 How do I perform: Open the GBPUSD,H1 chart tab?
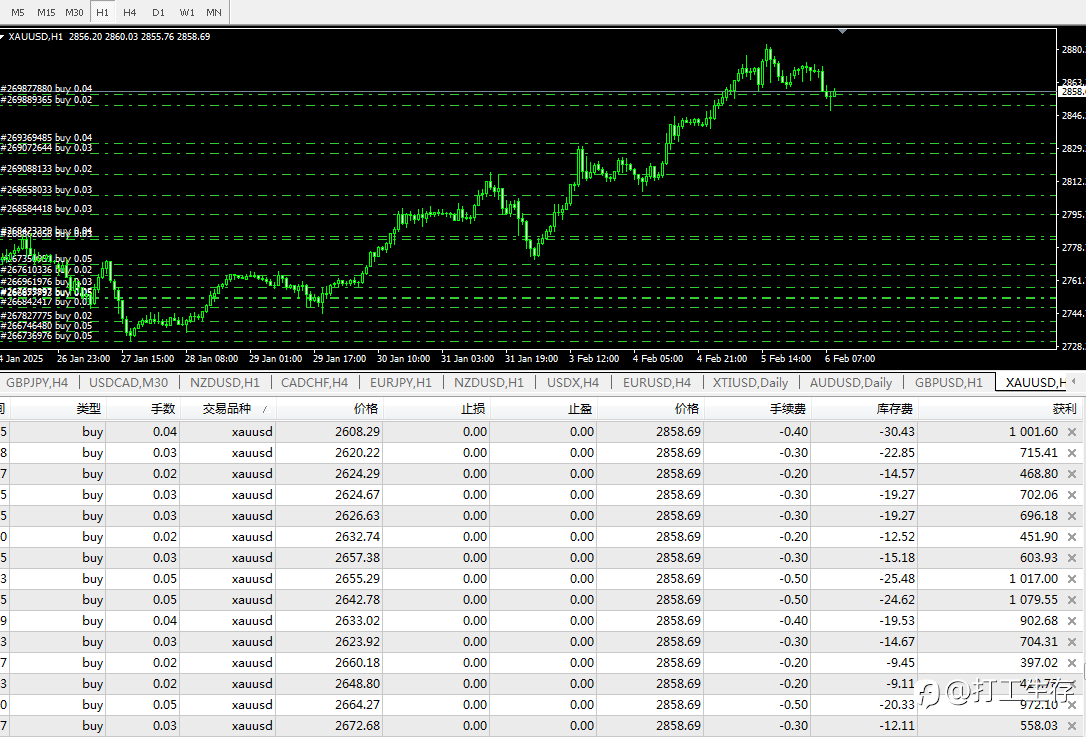coord(948,382)
